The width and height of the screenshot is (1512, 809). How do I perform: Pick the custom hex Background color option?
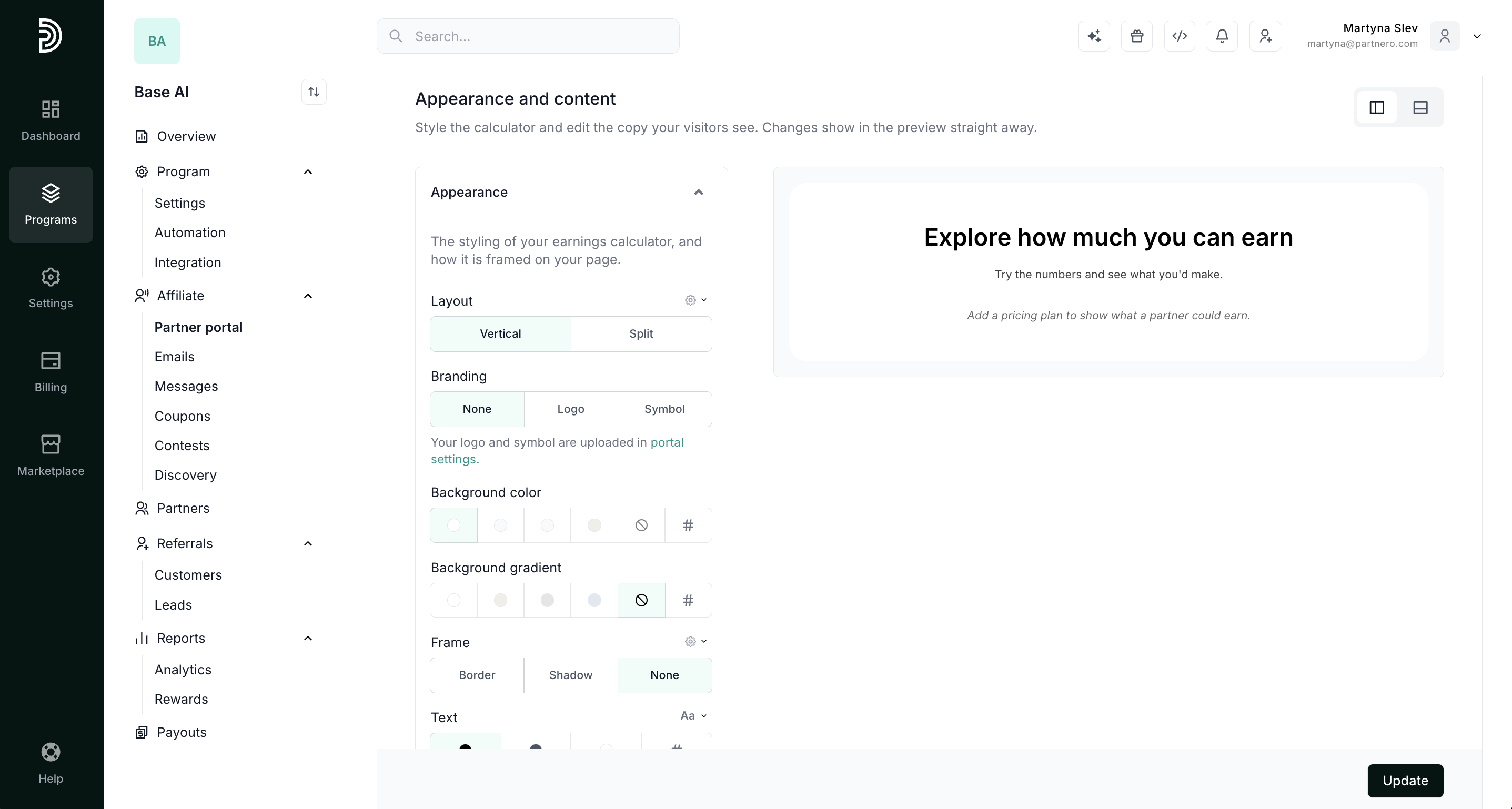tap(688, 525)
